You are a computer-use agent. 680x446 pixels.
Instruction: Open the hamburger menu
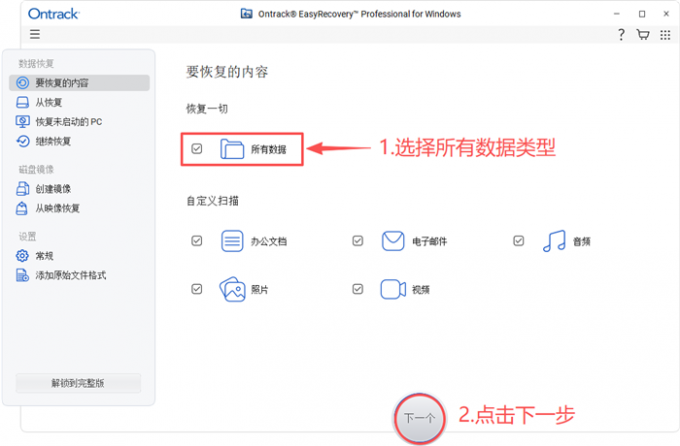click(35, 34)
